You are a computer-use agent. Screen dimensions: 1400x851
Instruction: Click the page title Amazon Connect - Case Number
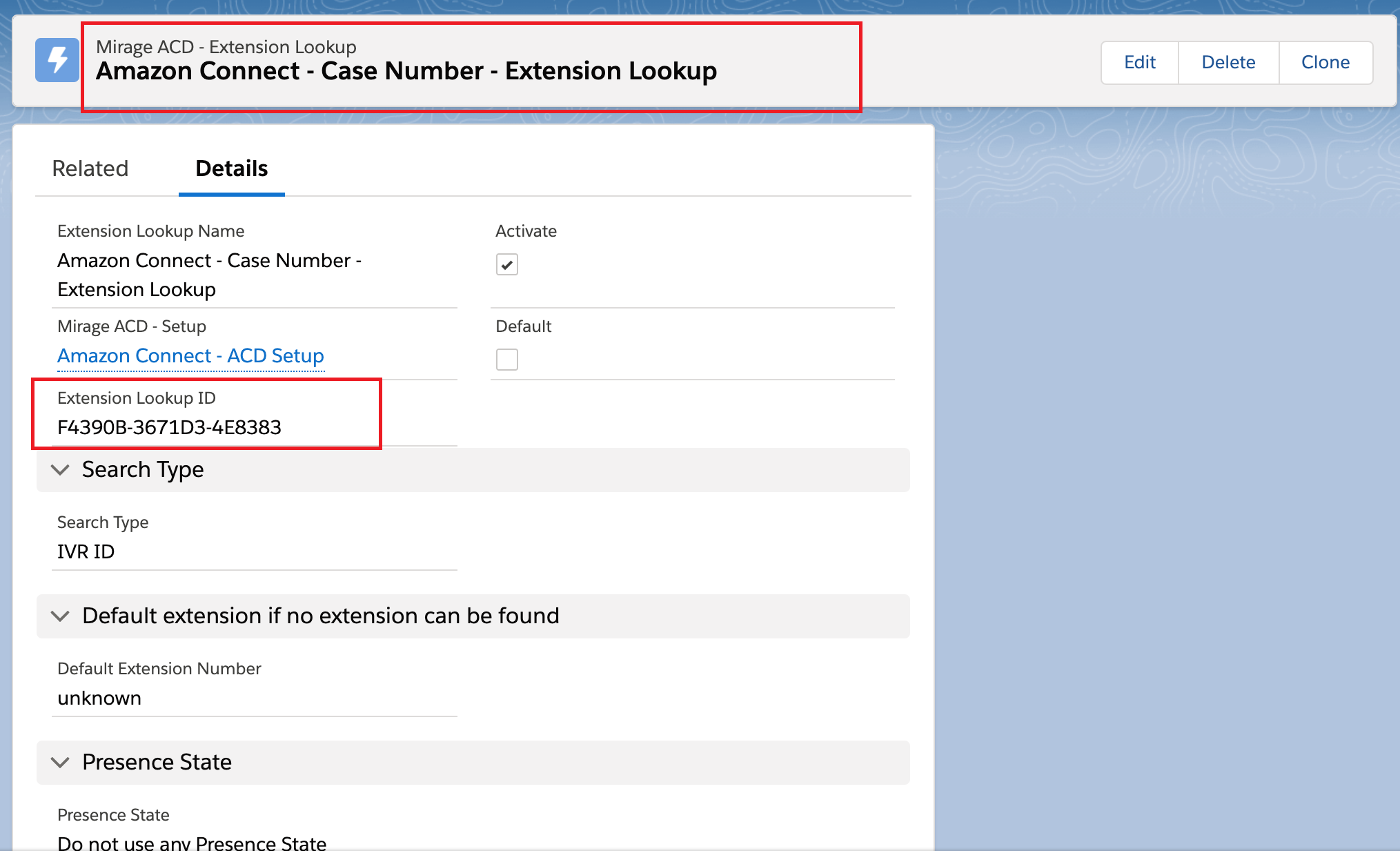point(406,71)
